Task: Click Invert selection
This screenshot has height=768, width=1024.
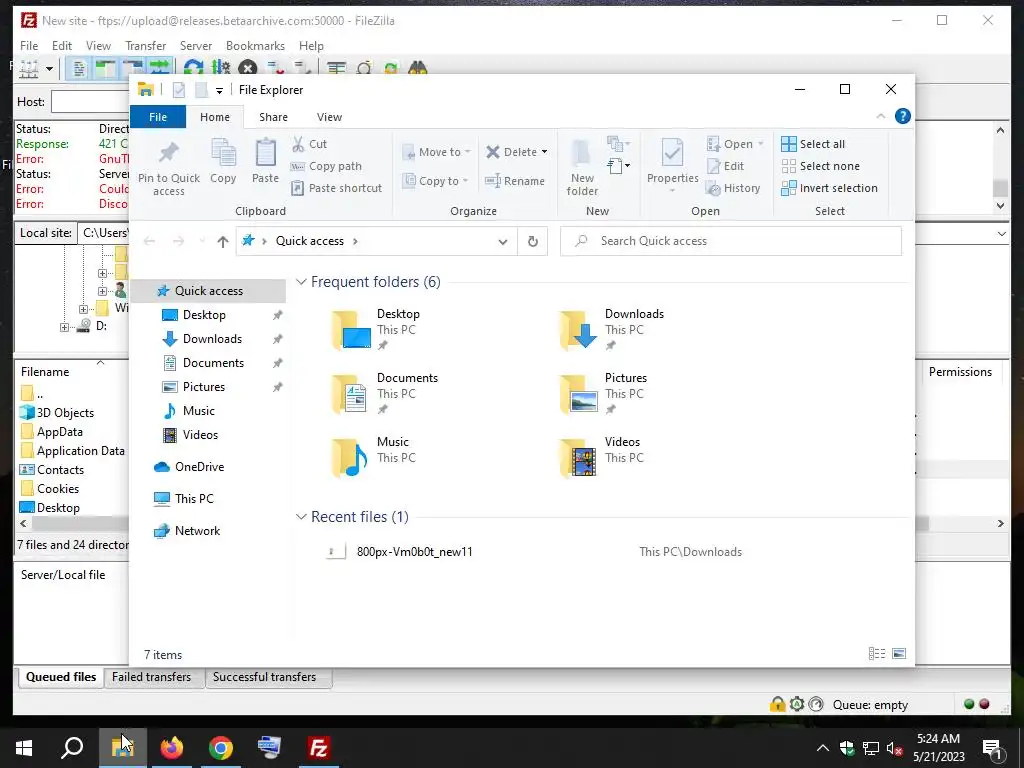Action: pyautogui.click(x=830, y=188)
